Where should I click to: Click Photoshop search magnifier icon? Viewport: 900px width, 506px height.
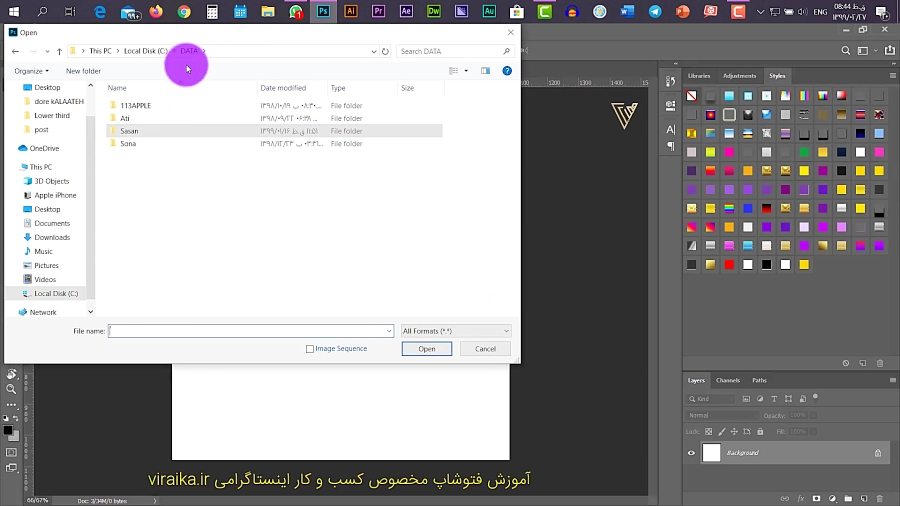pos(845,50)
